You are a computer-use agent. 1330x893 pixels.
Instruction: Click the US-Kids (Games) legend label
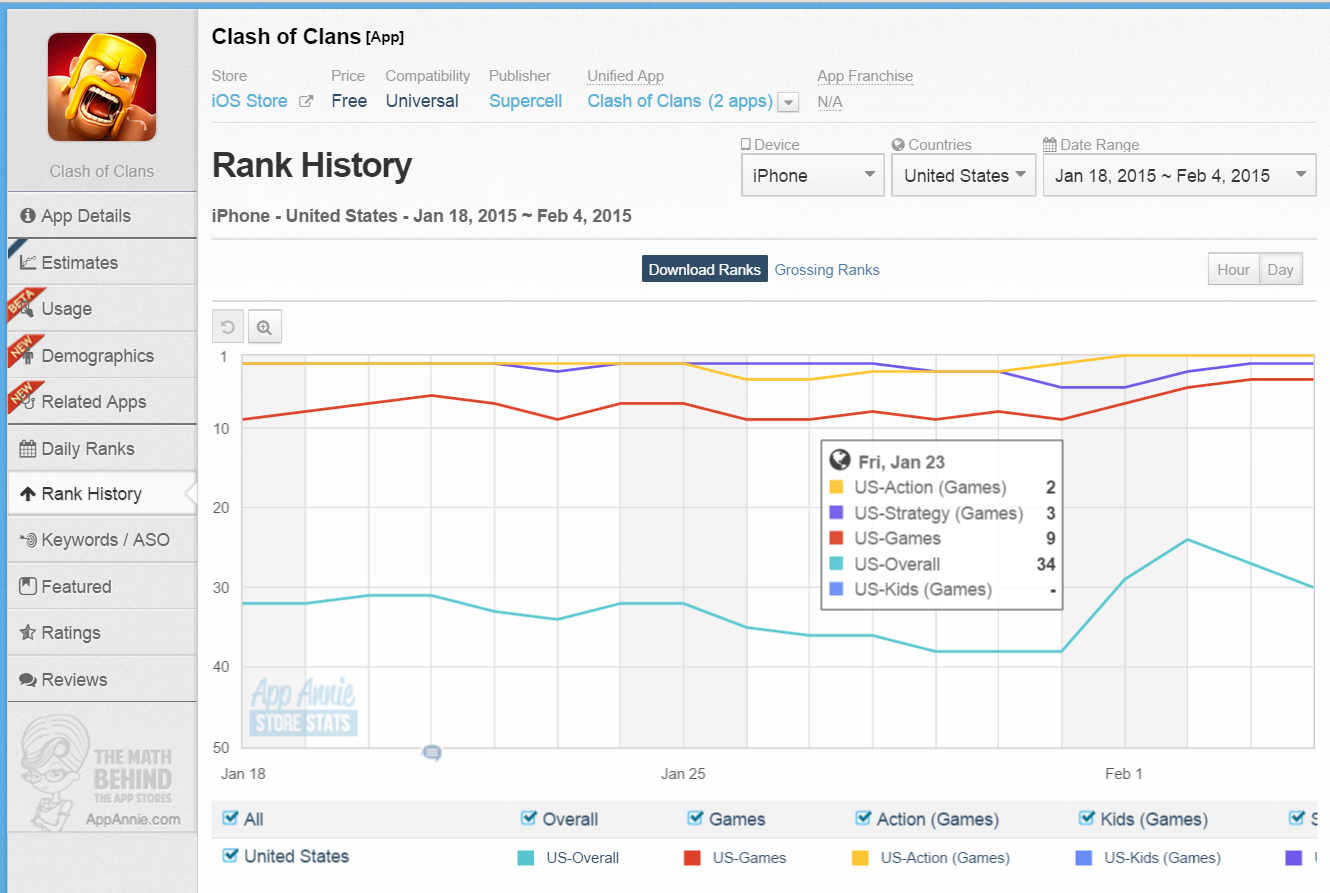pos(1162,858)
